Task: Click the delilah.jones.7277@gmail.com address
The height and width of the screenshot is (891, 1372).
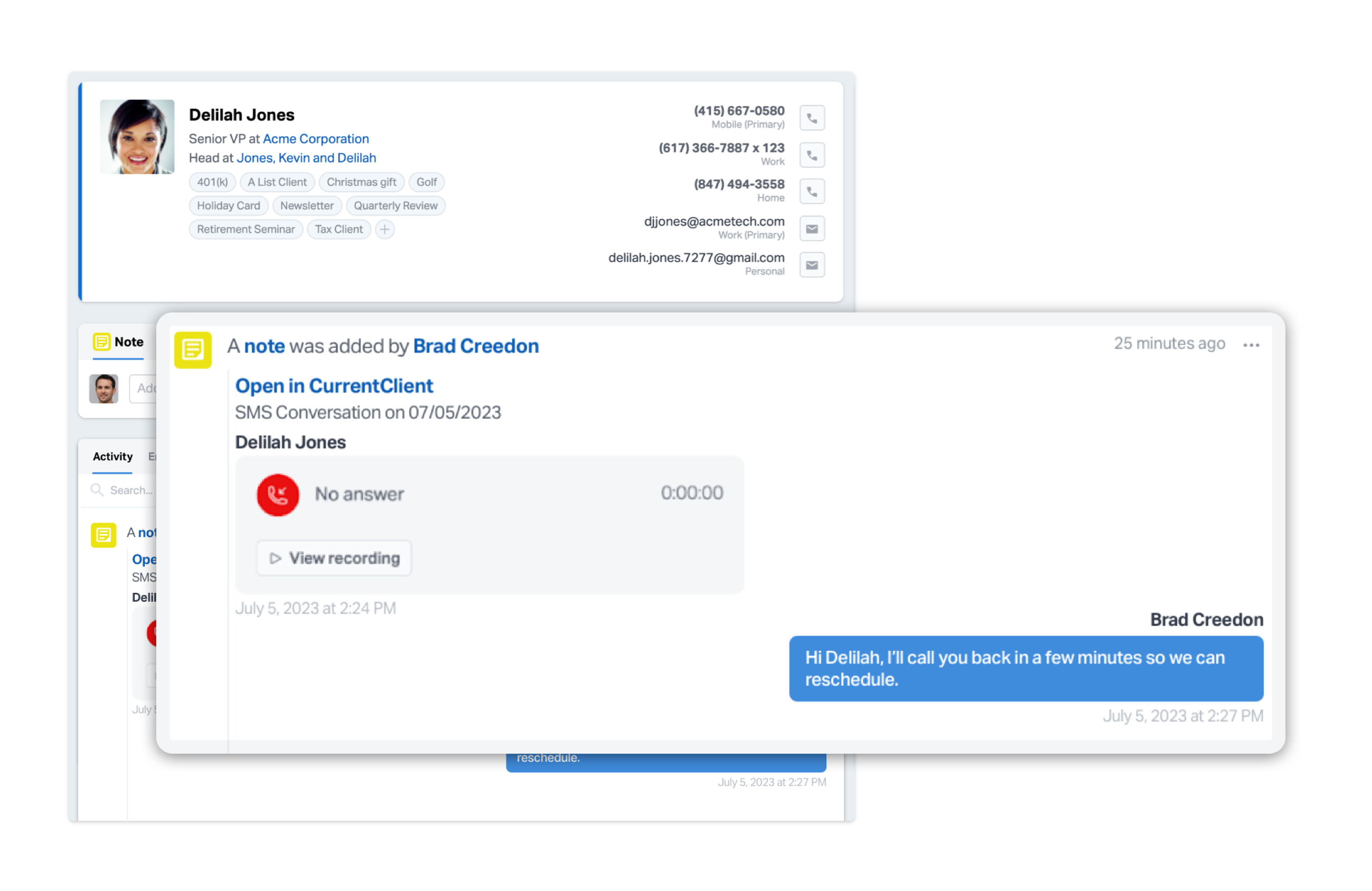Action: click(697, 258)
